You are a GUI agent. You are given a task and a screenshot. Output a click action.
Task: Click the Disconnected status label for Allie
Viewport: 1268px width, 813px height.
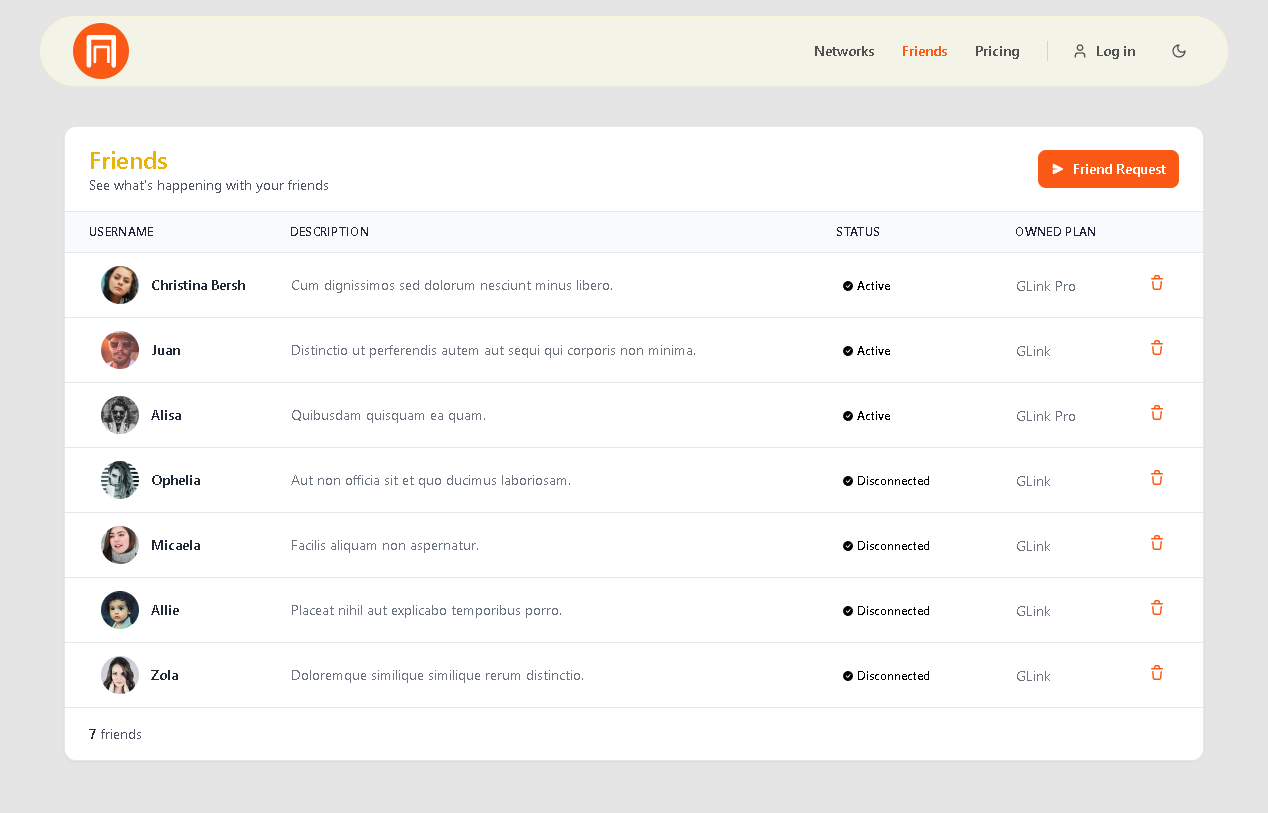pos(893,611)
